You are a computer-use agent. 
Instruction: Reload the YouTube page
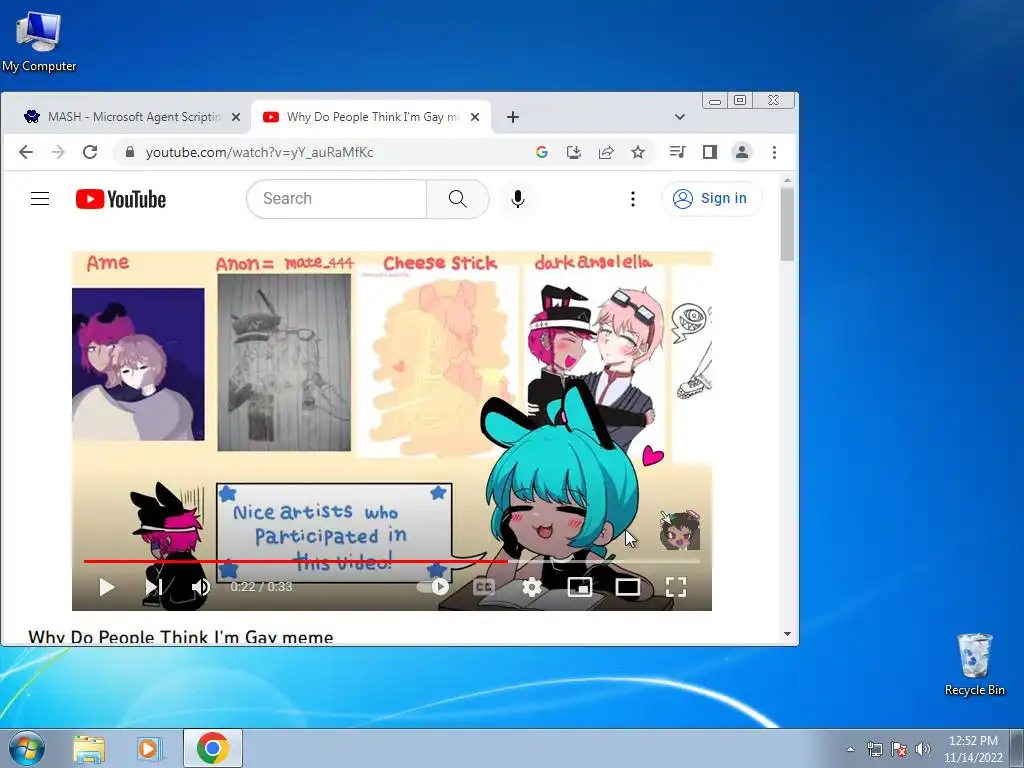click(90, 152)
